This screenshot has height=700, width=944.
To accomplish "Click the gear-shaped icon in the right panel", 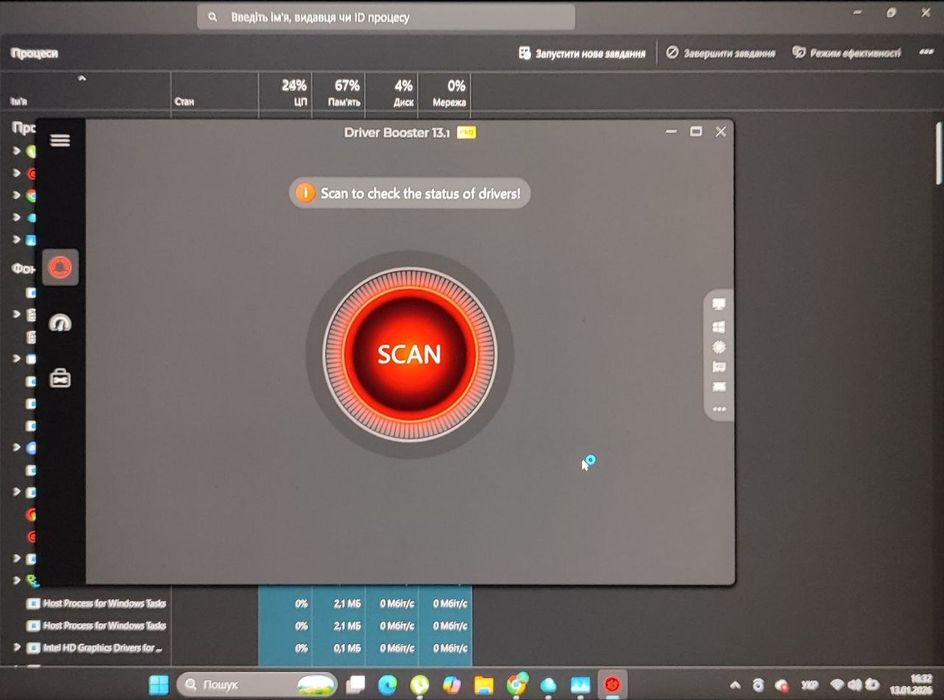I will tap(719, 347).
